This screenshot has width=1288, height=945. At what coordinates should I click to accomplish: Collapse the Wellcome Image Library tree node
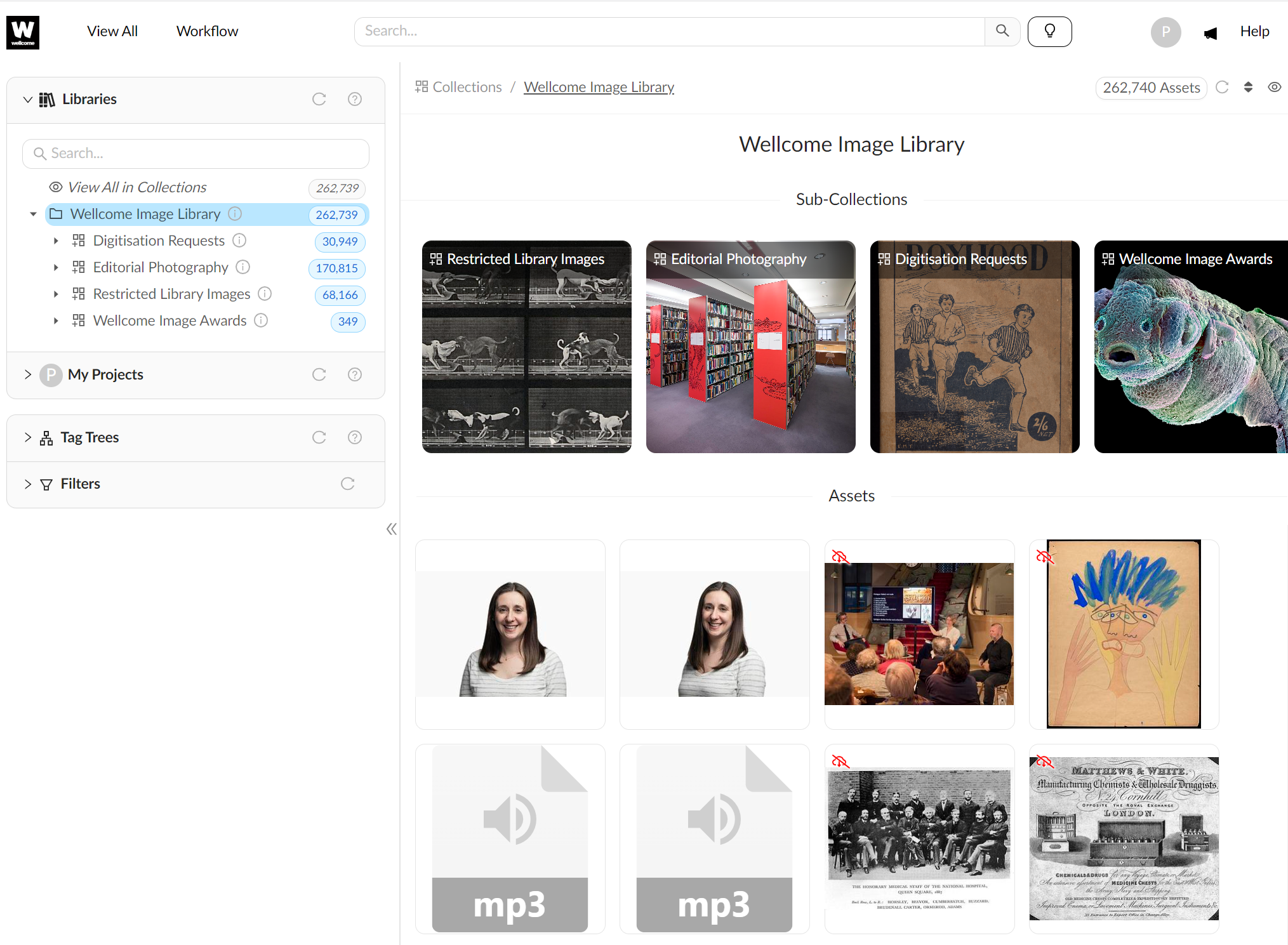(x=33, y=214)
